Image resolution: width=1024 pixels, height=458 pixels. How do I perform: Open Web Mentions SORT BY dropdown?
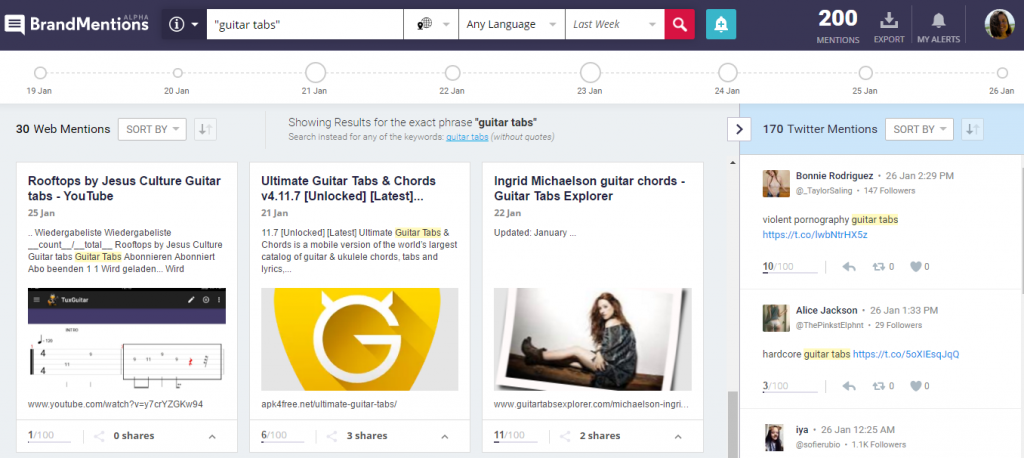click(152, 129)
